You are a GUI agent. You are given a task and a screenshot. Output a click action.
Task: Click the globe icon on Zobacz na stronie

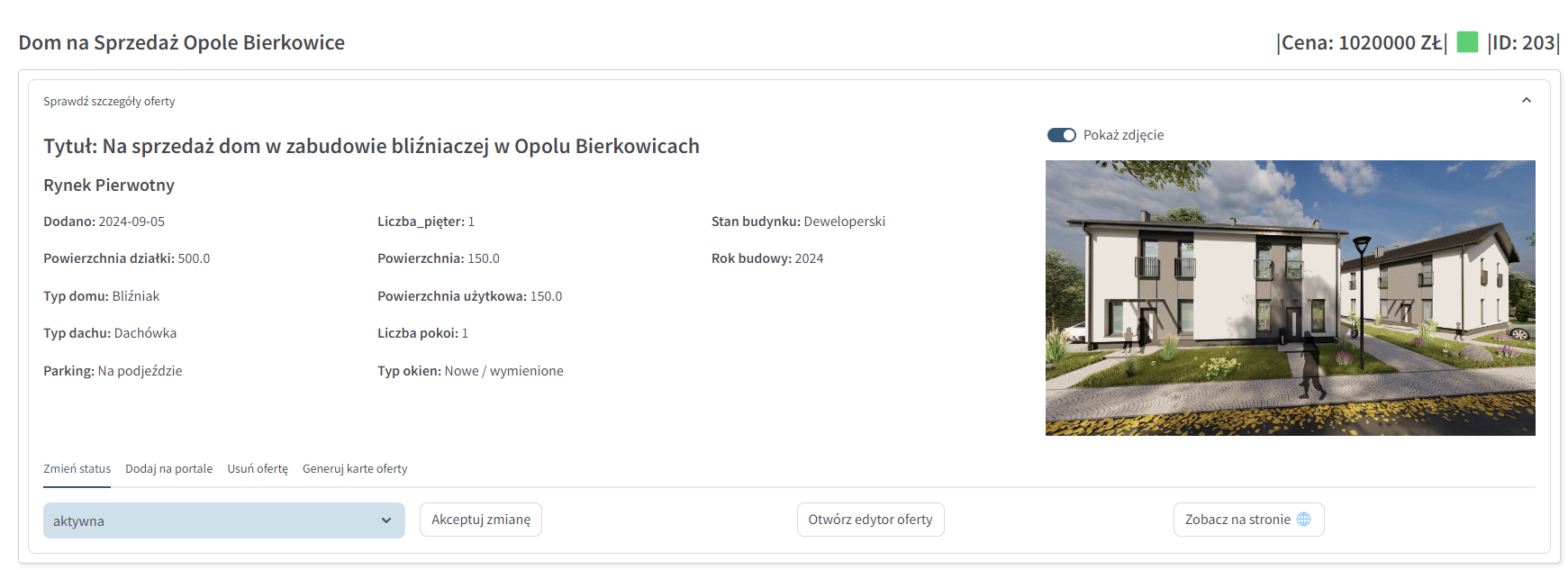1303,519
